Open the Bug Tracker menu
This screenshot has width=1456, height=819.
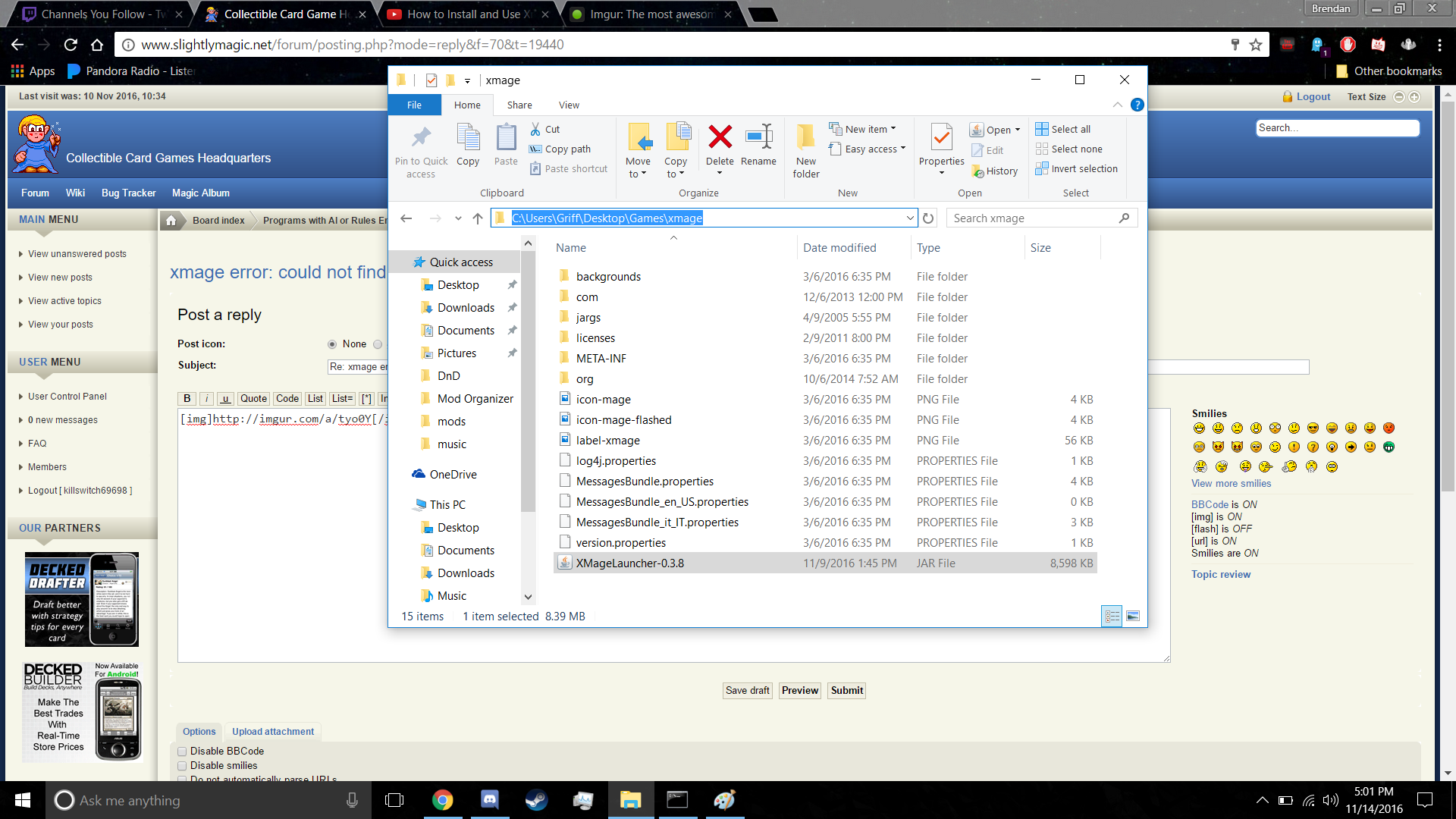pyautogui.click(x=129, y=193)
